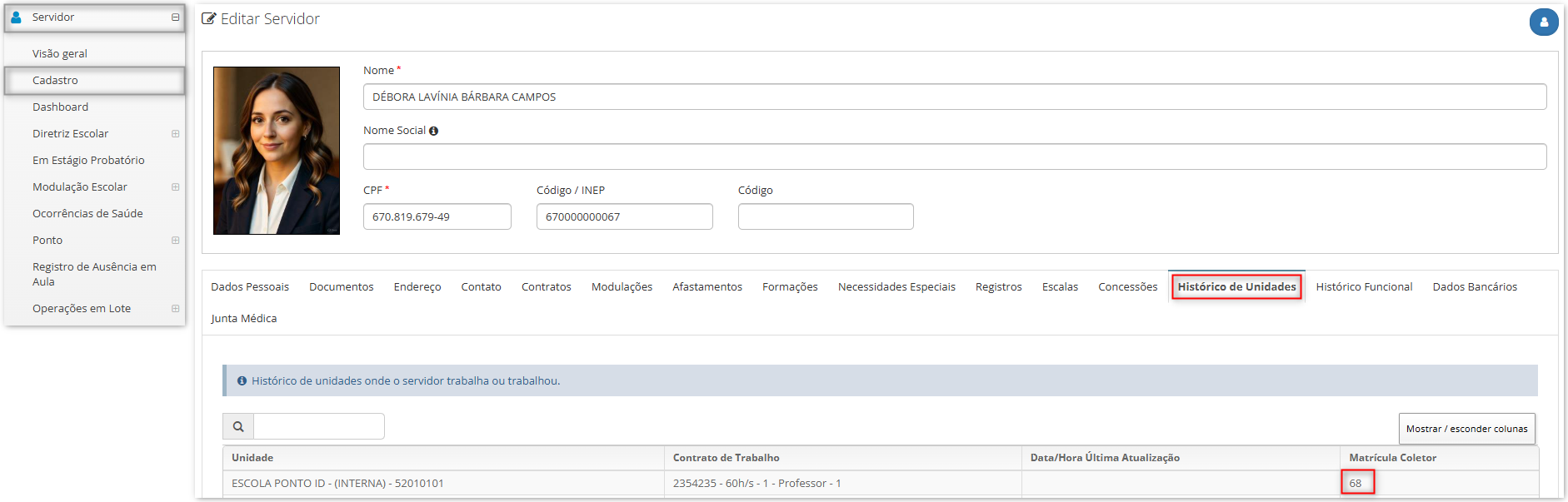
Task: Click the magnifier search icon above table
Action: pyautogui.click(x=238, y=426)
